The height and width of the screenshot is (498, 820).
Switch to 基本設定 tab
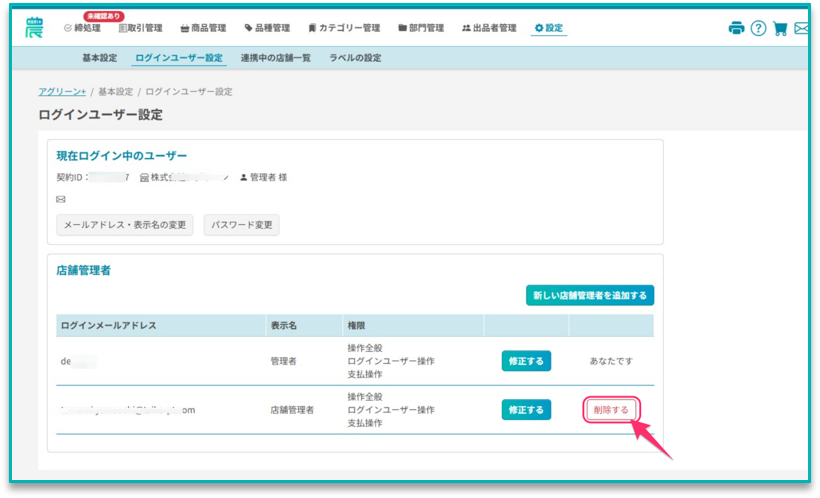pos(99,58)
